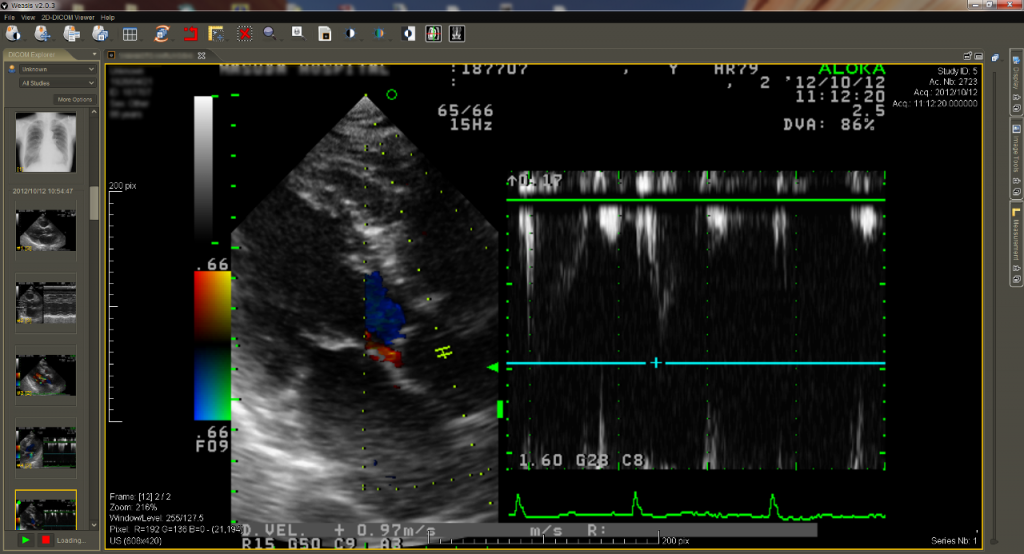
Task: Click the synchronize views toolbar icon
Action: point(162,33)
